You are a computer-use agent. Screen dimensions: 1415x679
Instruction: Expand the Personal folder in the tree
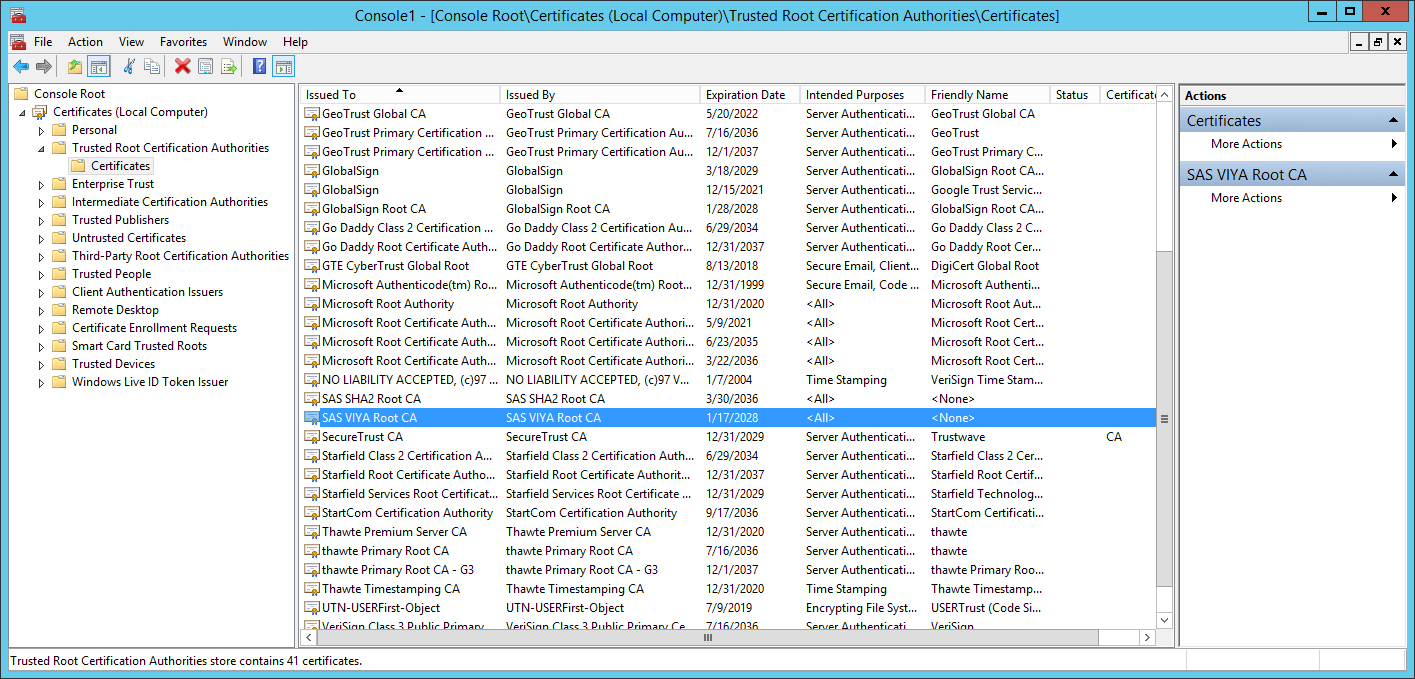pyautogui.click(x=41, y=129)
